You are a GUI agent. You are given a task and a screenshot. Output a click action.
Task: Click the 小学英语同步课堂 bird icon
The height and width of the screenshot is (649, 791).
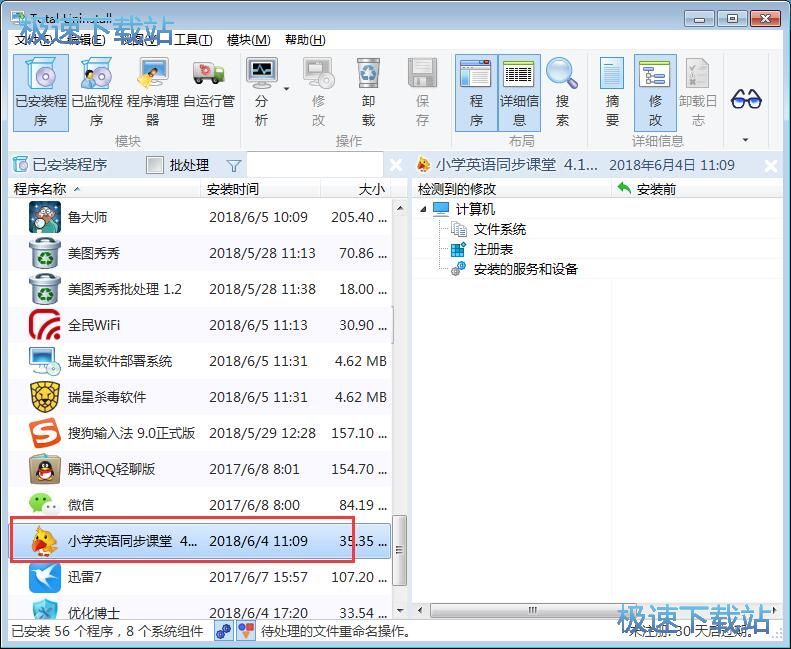(43, 541)
